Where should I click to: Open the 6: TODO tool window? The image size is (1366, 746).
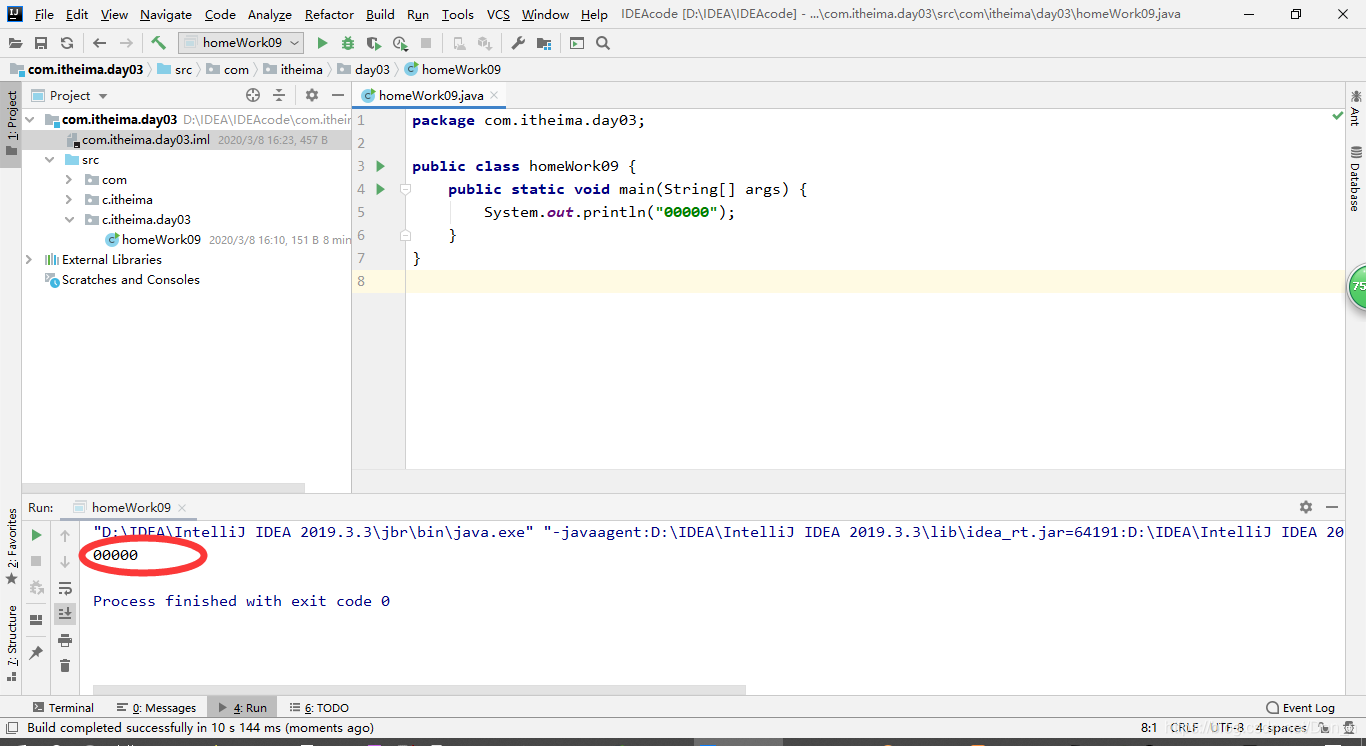319,707
